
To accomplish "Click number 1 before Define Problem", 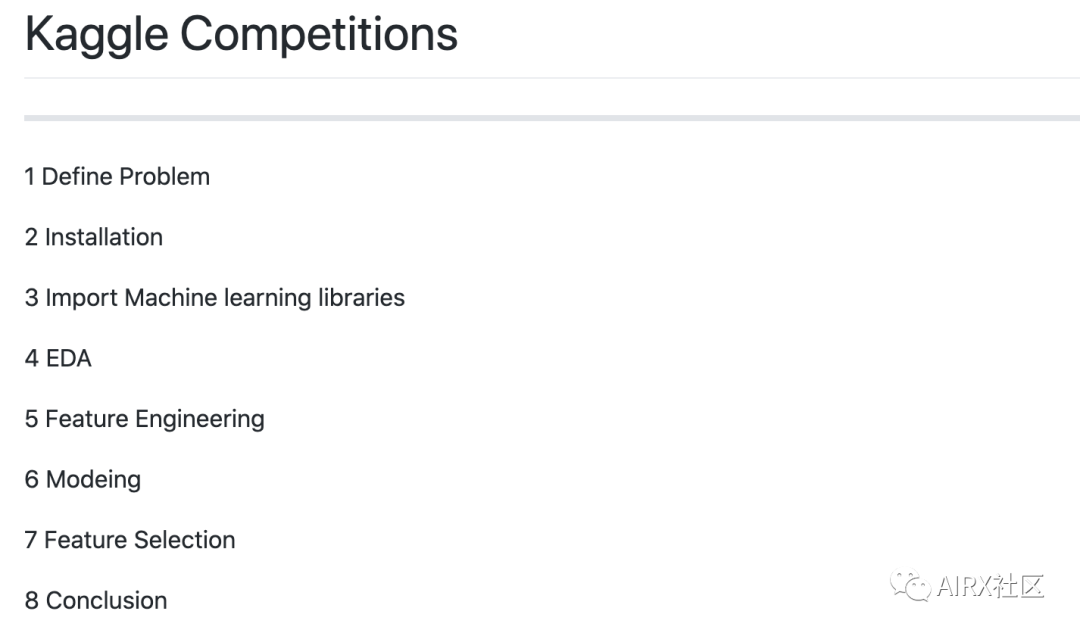I will pyautogui.click(x=30, y=176).
